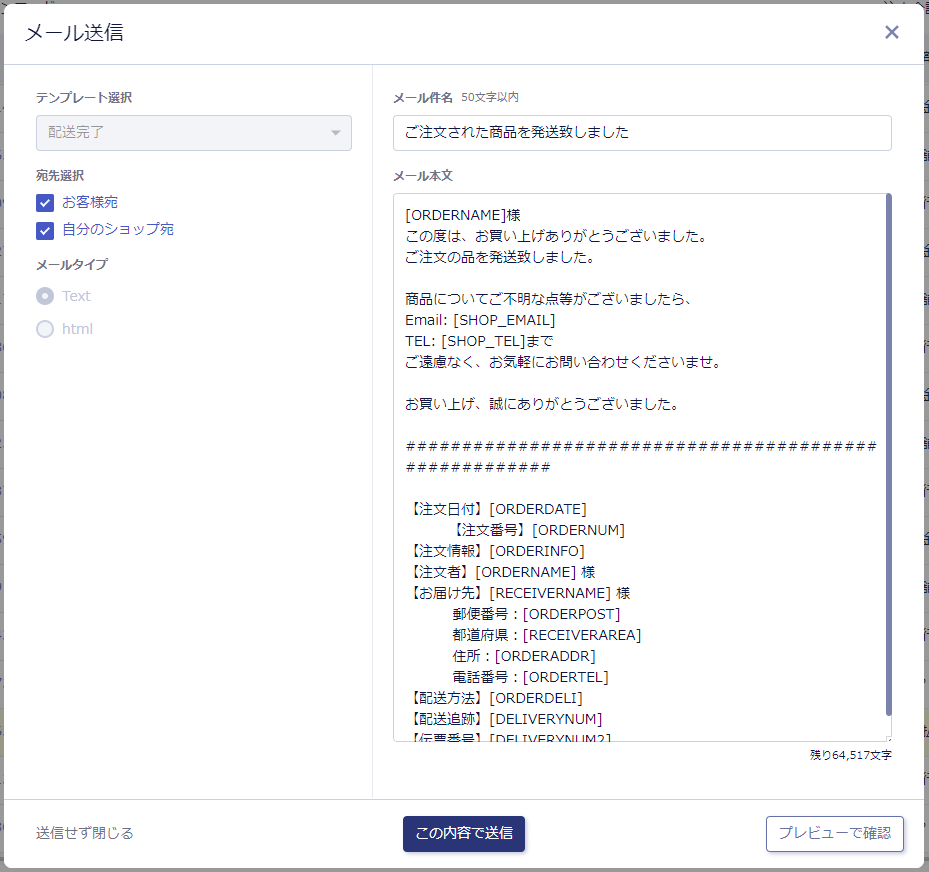
Task: Click the resize grip of the body textarea
Action: (x=887, y=737)
